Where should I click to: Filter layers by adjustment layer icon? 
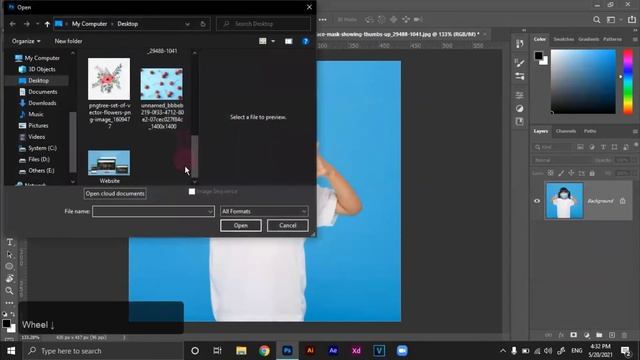(x=592, y=147)
